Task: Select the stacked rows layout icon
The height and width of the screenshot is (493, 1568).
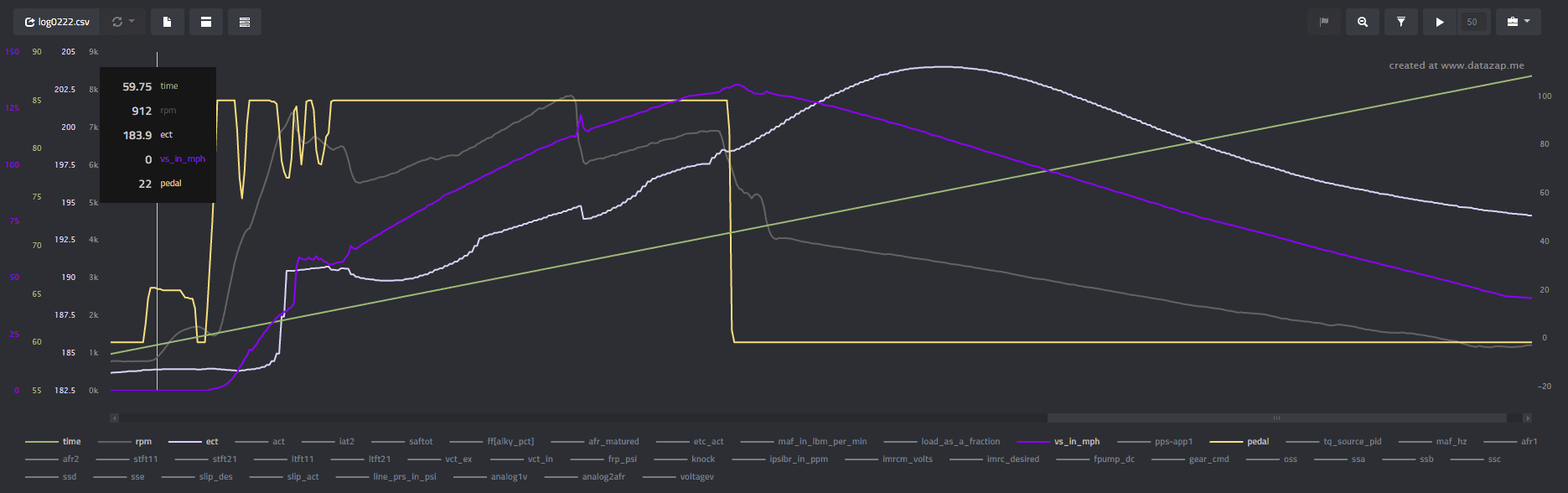Action: pyautogui.click(x=245, y=22)
